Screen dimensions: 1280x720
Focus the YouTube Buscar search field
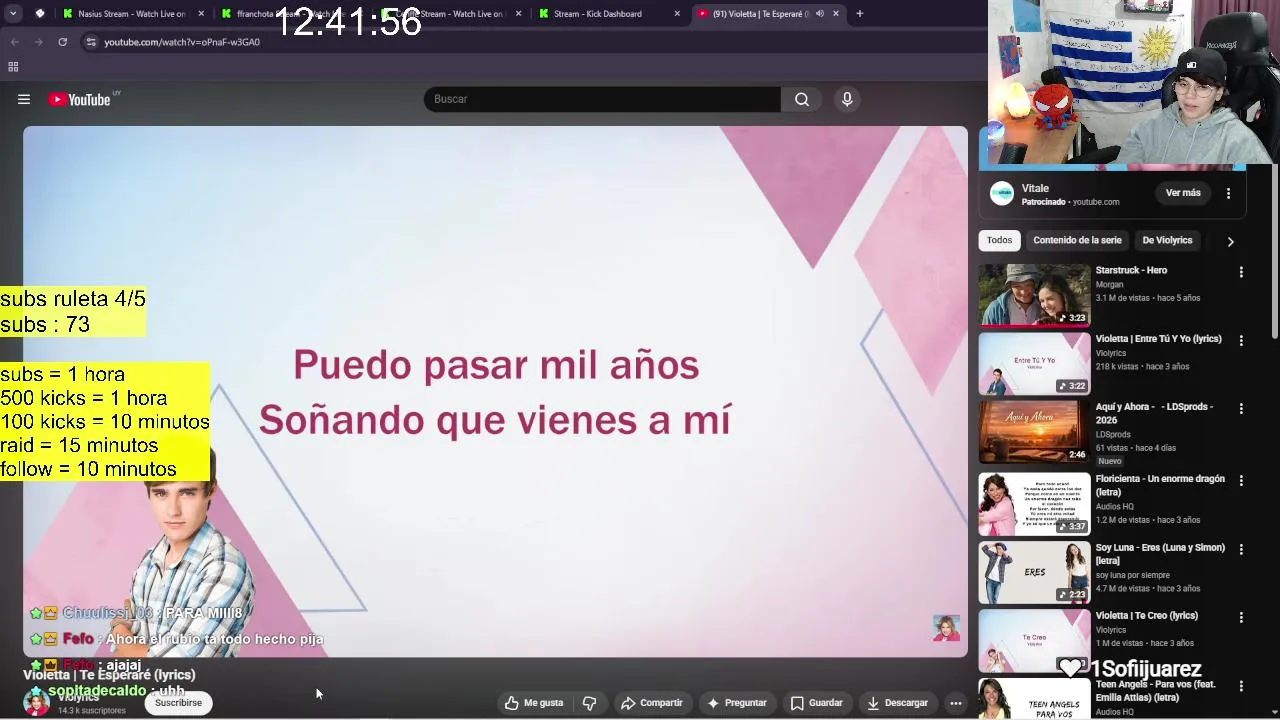[603, 99]
